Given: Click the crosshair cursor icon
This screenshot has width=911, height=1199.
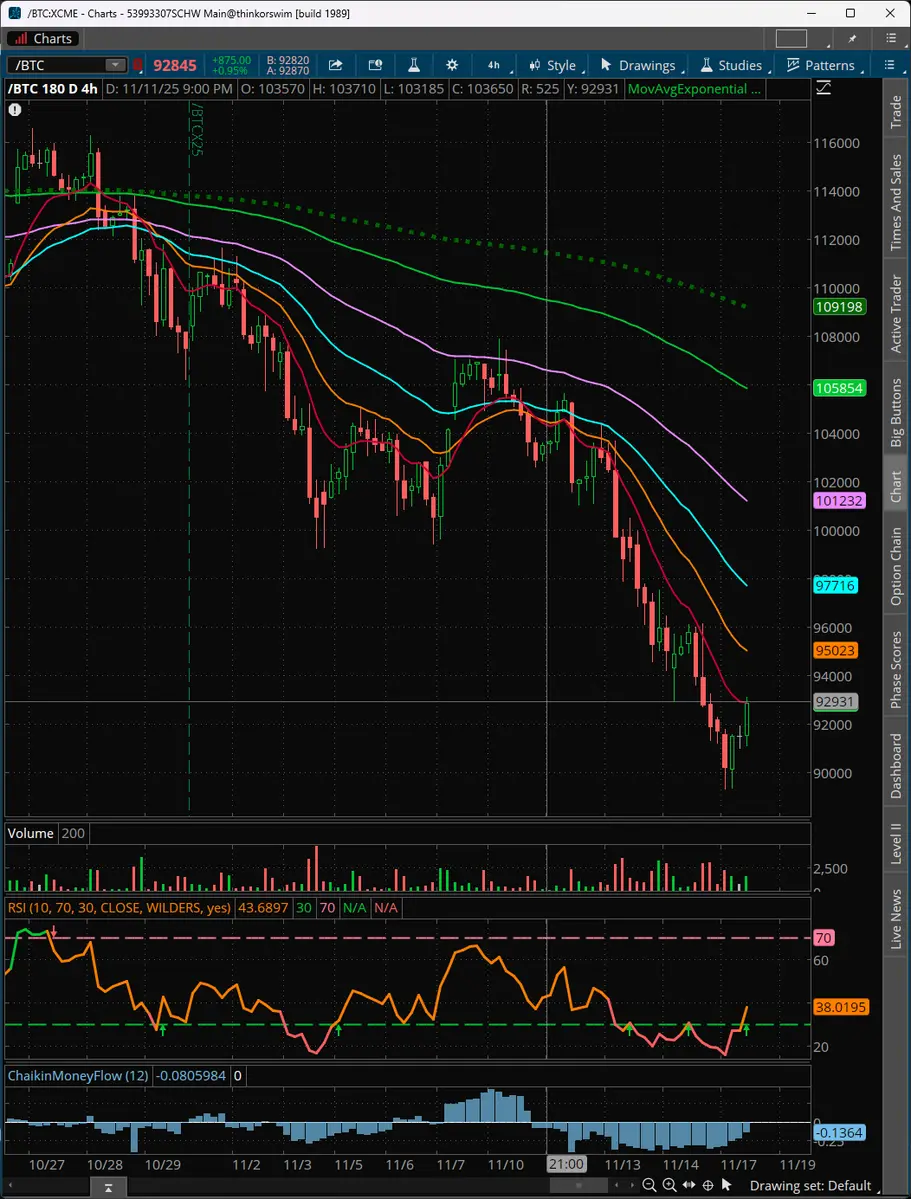Looking at the screenshot, I should [x=708, y=1185].
